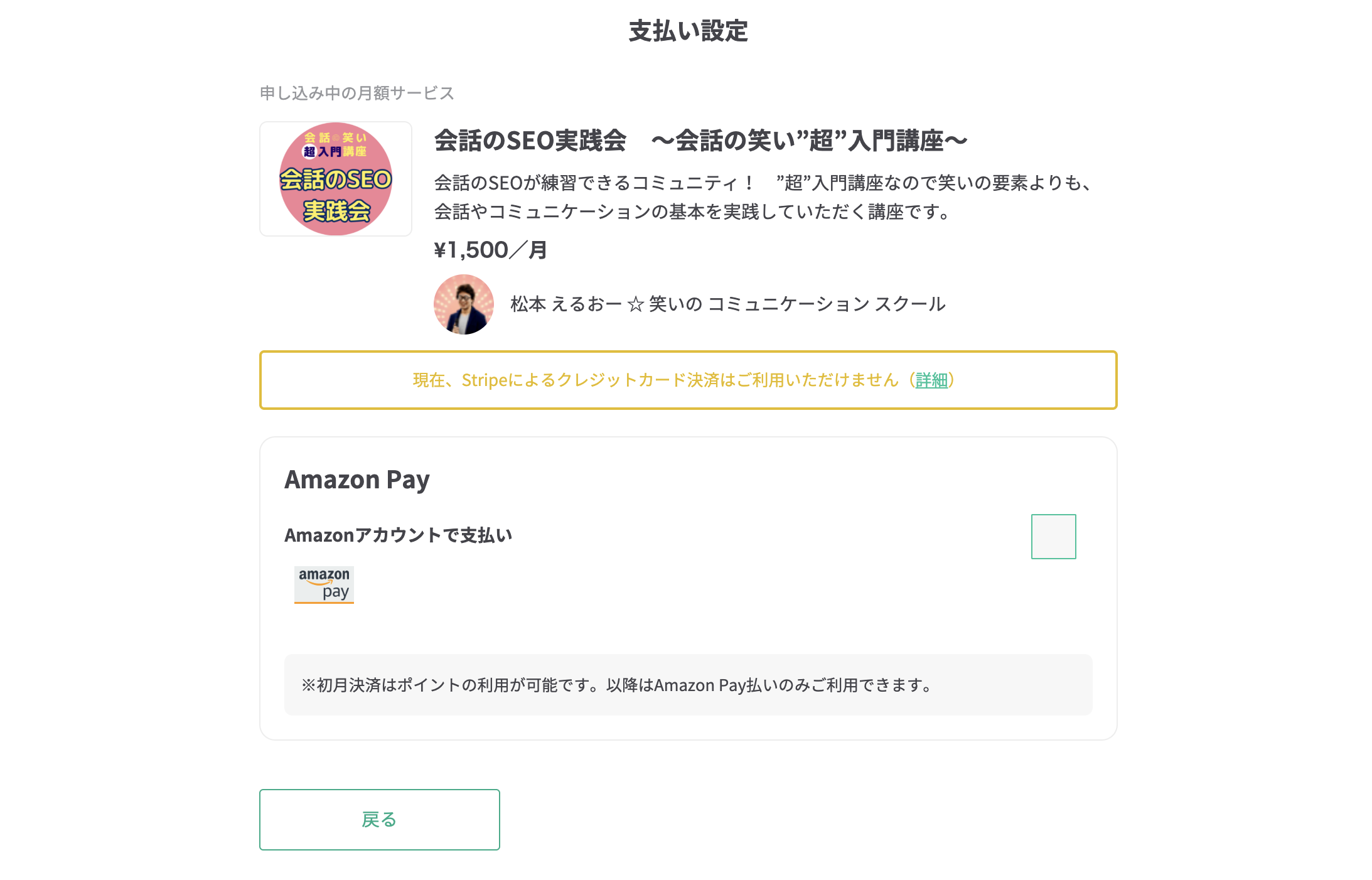Click コミュニケーション スクール in the author line
The height and width of the screenshot is (880, 1372).
click(826, 304)
